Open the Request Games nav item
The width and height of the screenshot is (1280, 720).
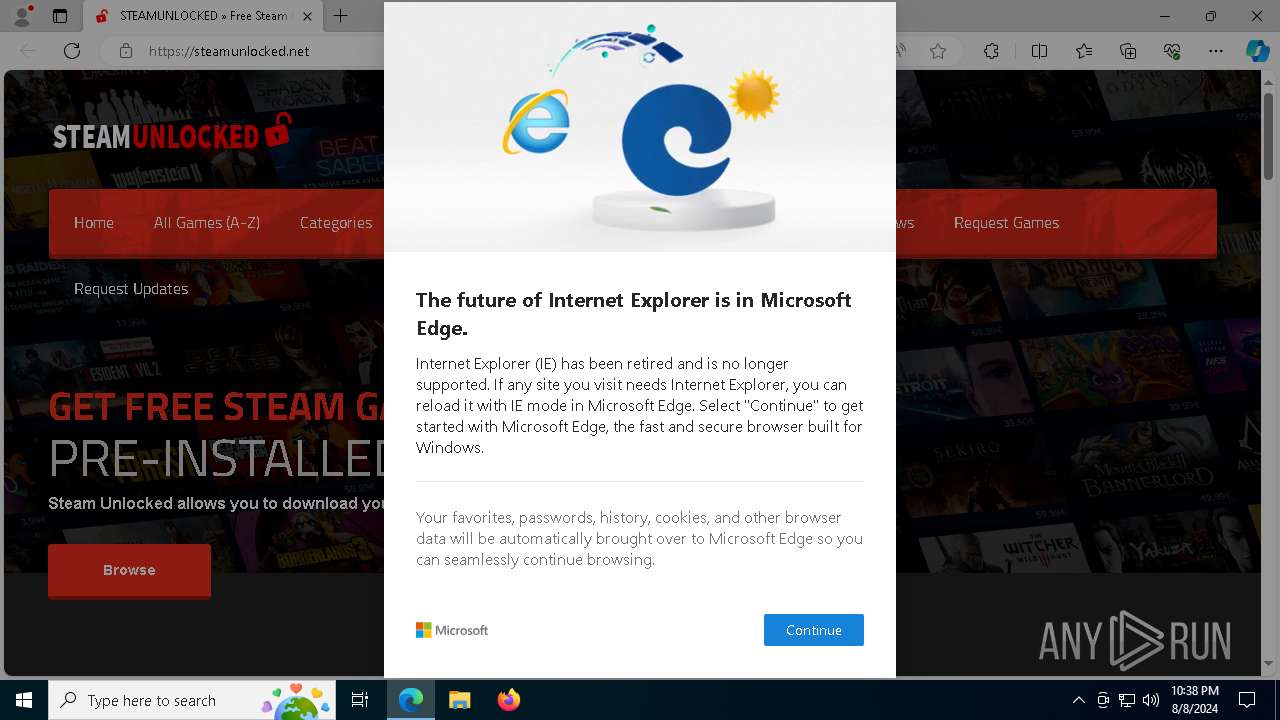1006,223
